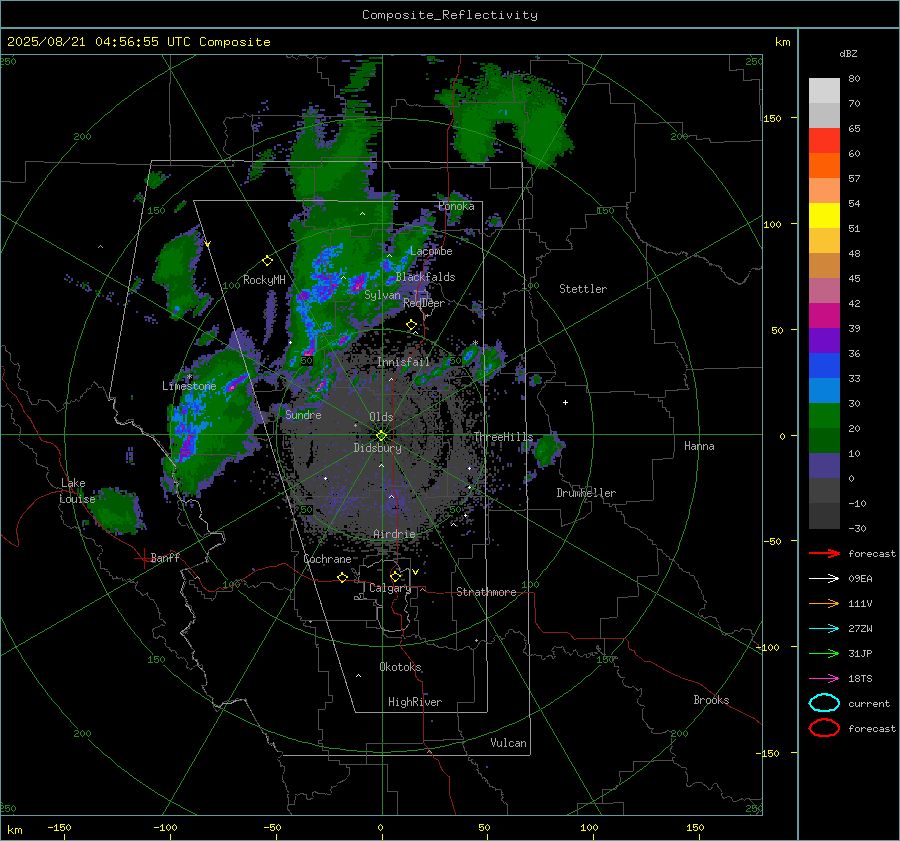
Task: Click the yellow diamond marker below Cochrane
Action: point(342,577)
